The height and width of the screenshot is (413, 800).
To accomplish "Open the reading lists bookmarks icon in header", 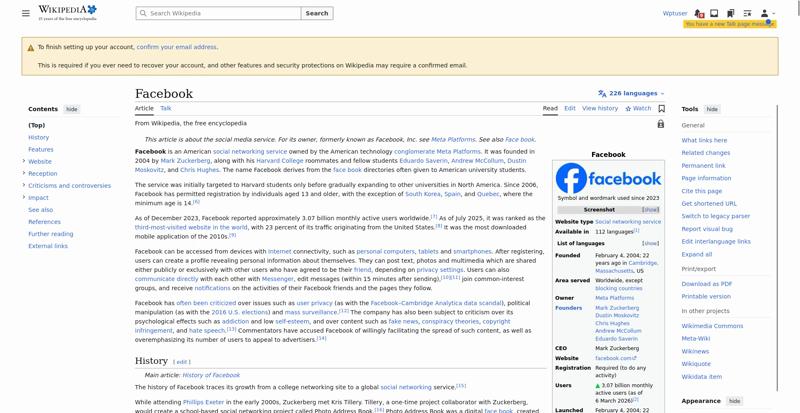I will point(731,13).
